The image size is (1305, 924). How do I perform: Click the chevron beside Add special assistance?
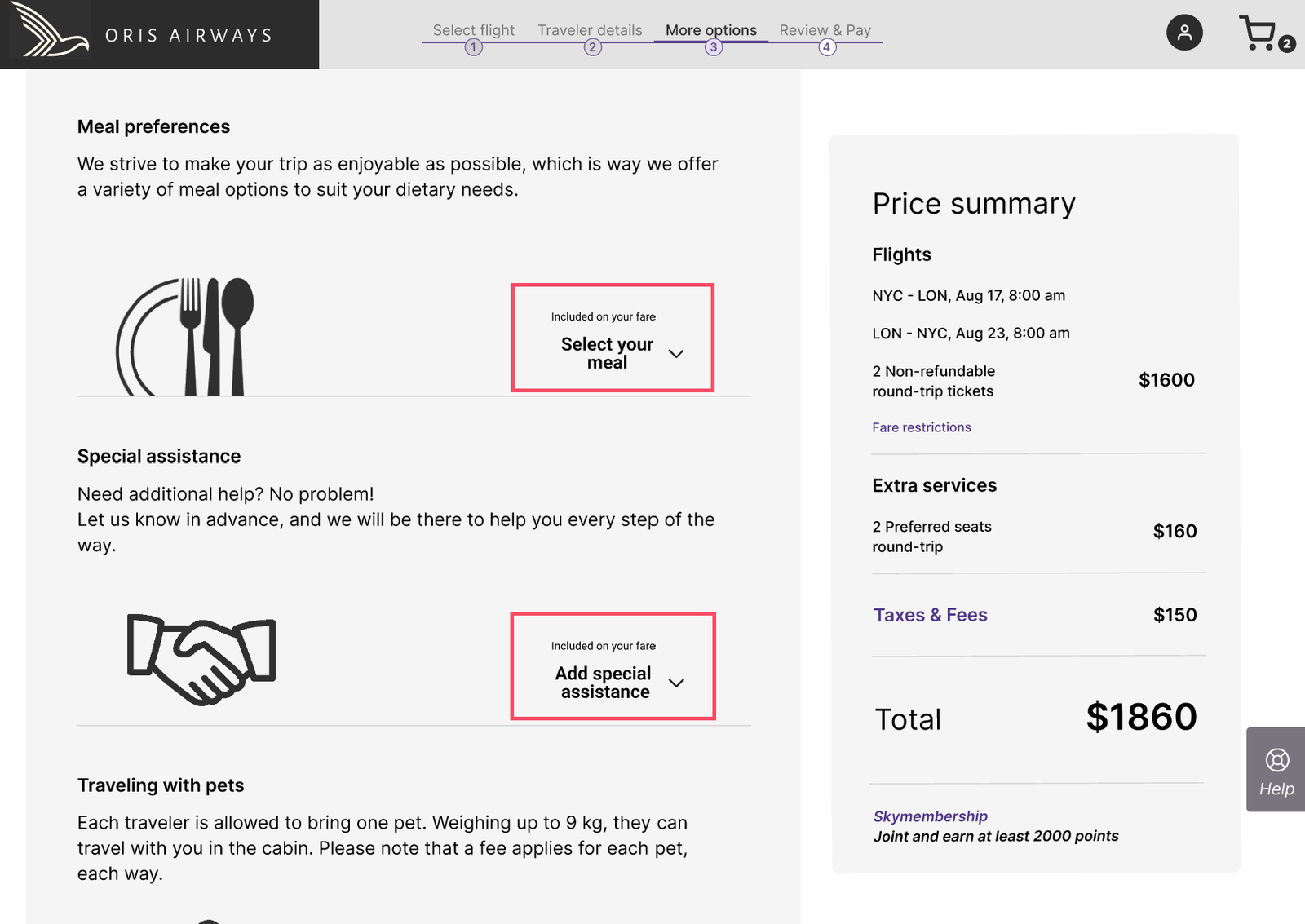[676, 683]
